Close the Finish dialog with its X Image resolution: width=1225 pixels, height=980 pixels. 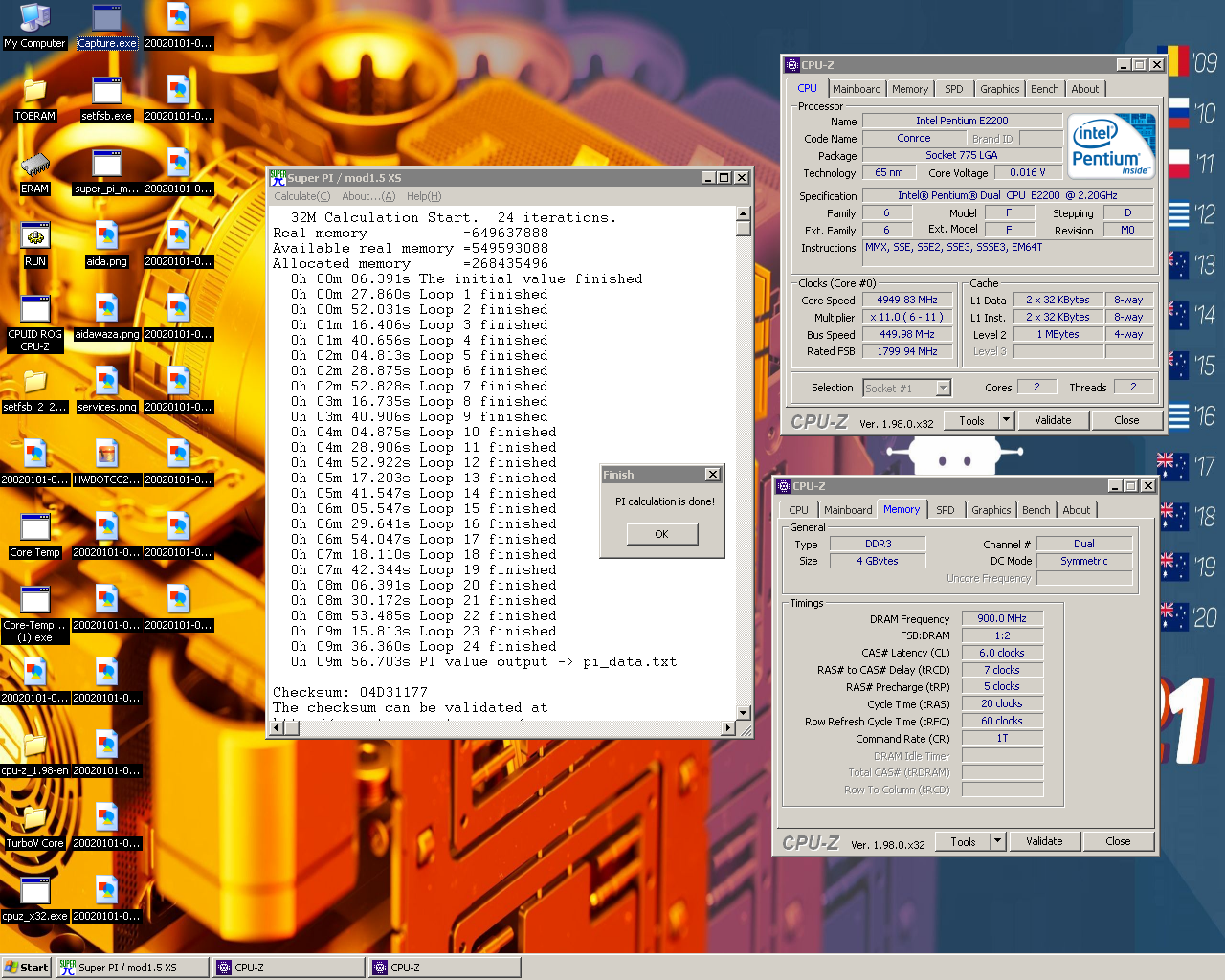(713, 475)
